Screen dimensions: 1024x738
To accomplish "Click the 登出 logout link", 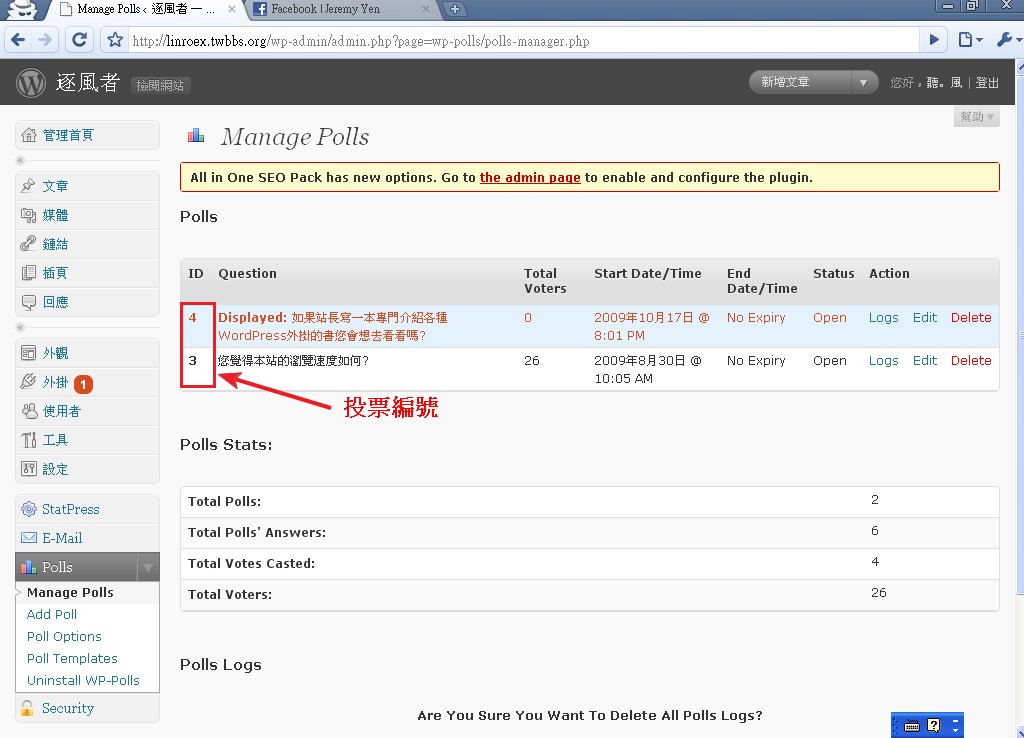I will click(x=987, y=83).
